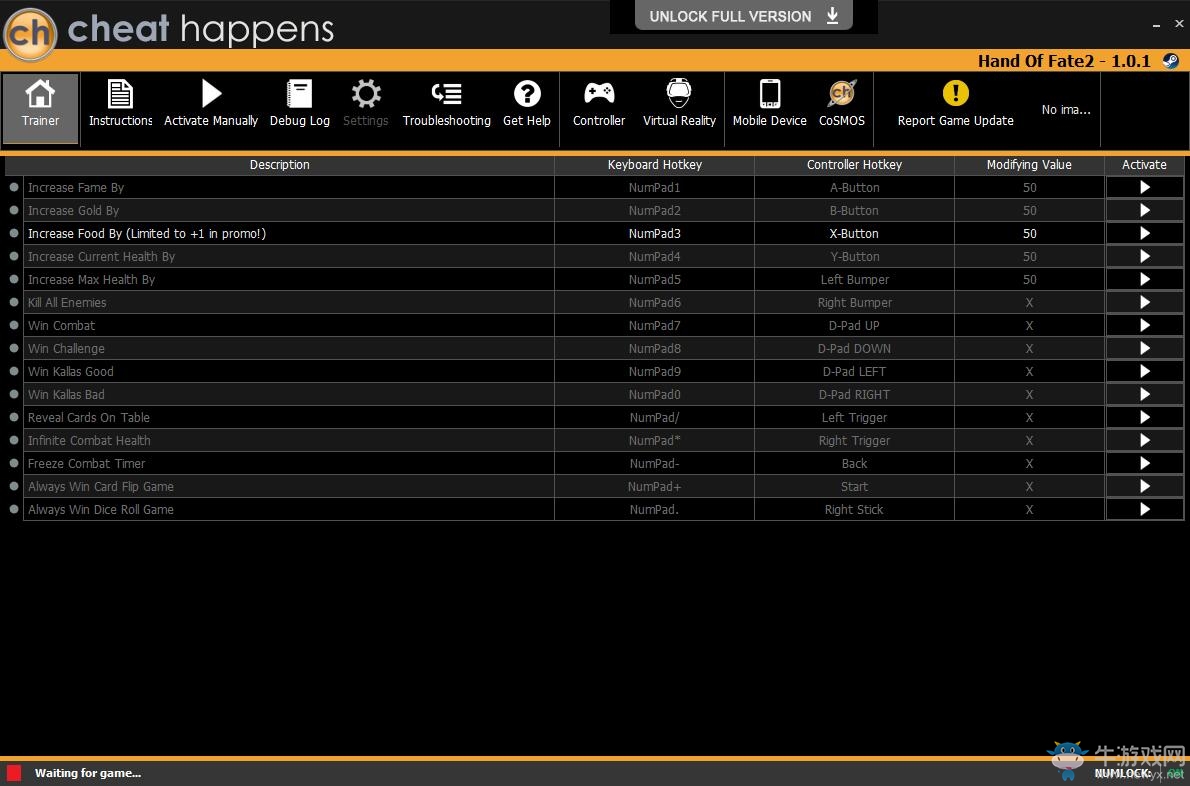Click the 'No ima...' placeholder

(x=1066, y=110)
